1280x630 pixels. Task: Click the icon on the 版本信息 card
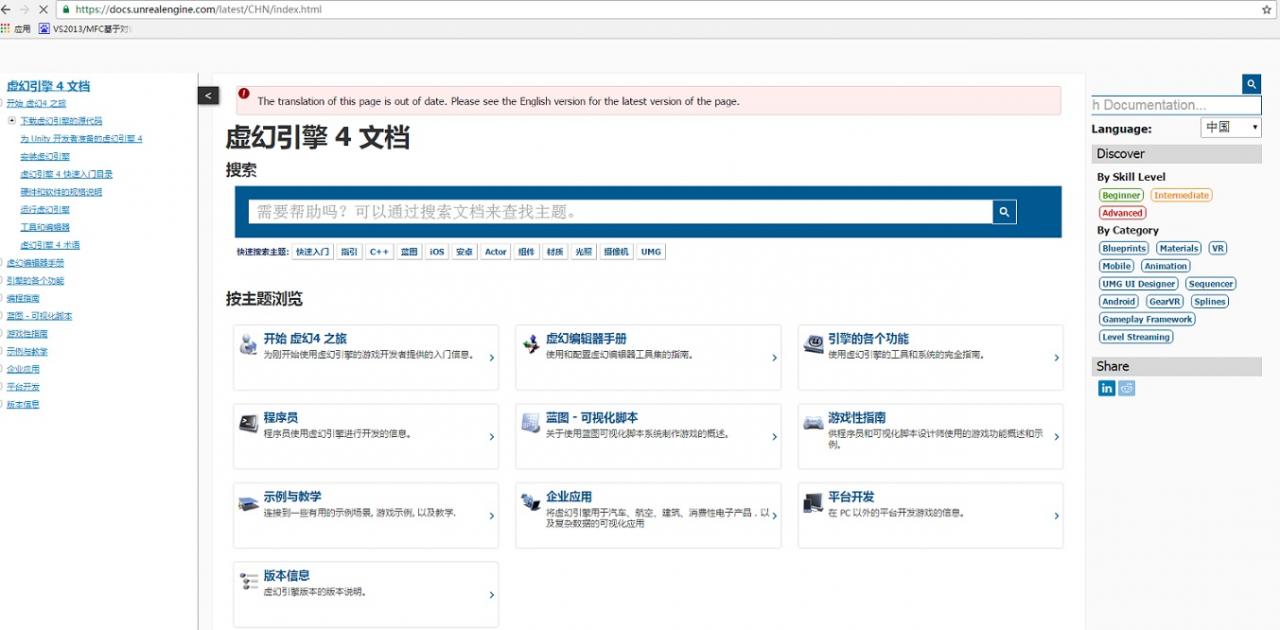pos(249,581)
